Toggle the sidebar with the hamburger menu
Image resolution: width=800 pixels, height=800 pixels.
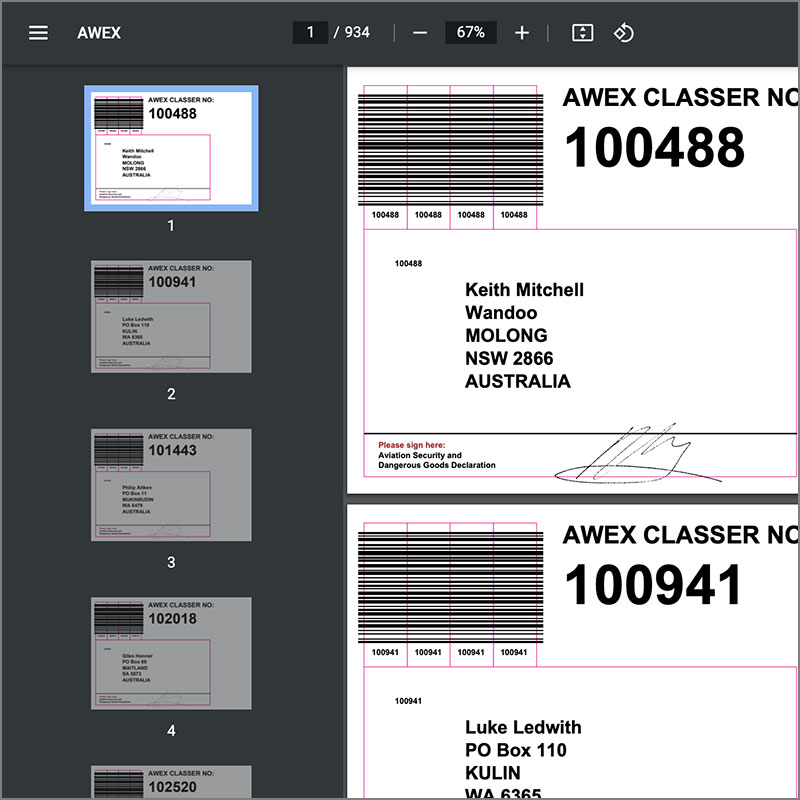[x=38, y=33]
